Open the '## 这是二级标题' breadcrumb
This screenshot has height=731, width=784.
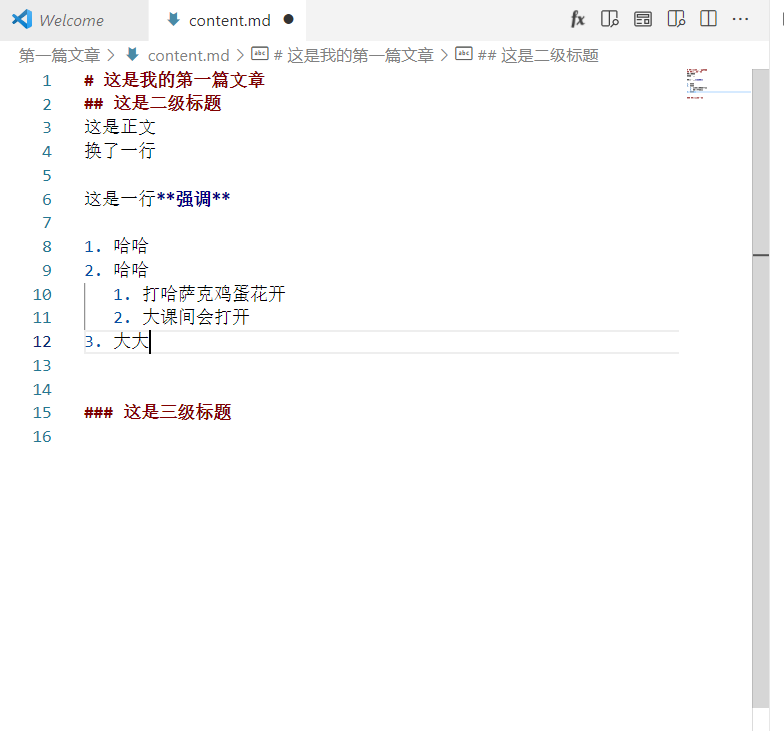coord(537,55)
